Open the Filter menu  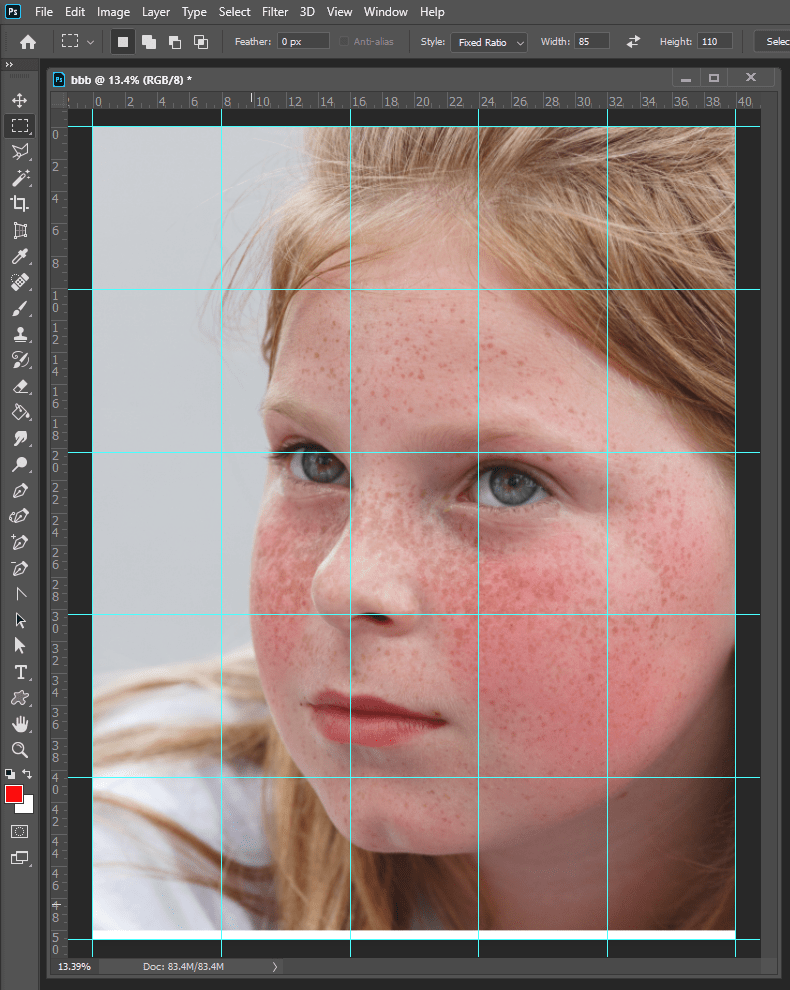[x=275, y=12]
